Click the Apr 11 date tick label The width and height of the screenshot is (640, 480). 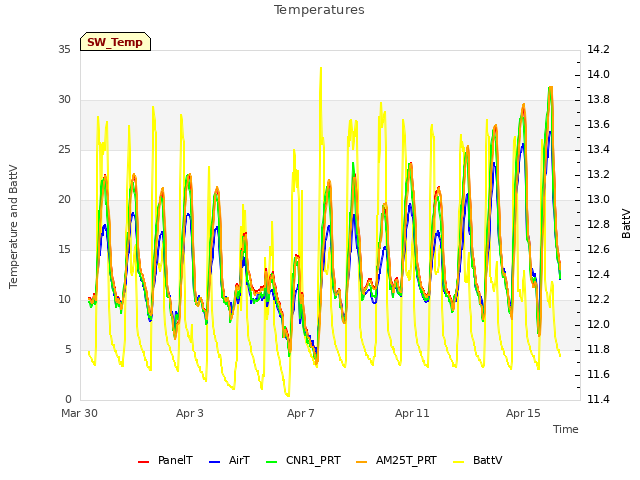412,413
